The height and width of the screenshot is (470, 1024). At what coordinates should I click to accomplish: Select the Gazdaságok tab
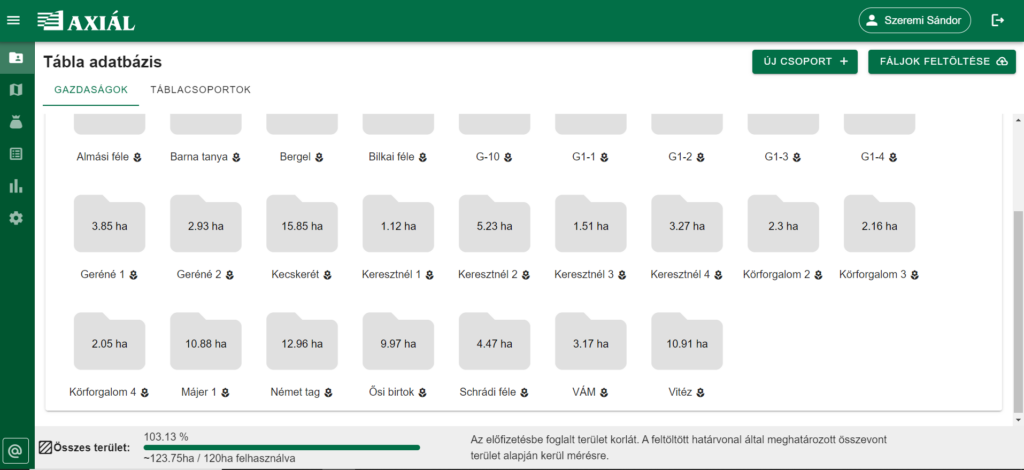click(91, 90)
